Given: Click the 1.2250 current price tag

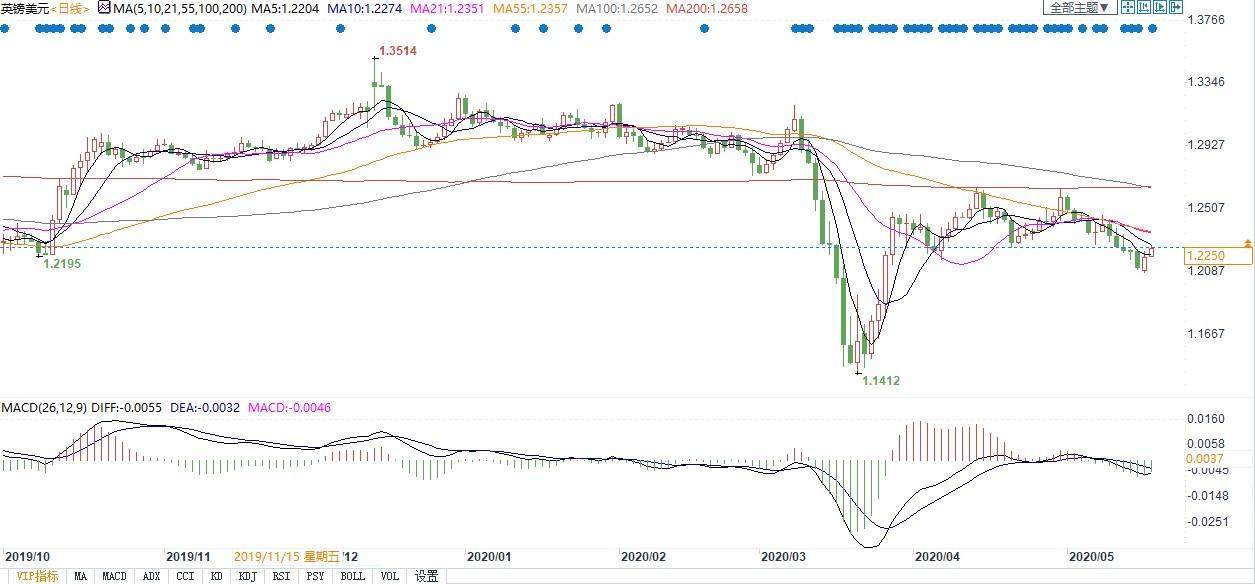Looking at the screenshot, I should [x=1216, y=257].
